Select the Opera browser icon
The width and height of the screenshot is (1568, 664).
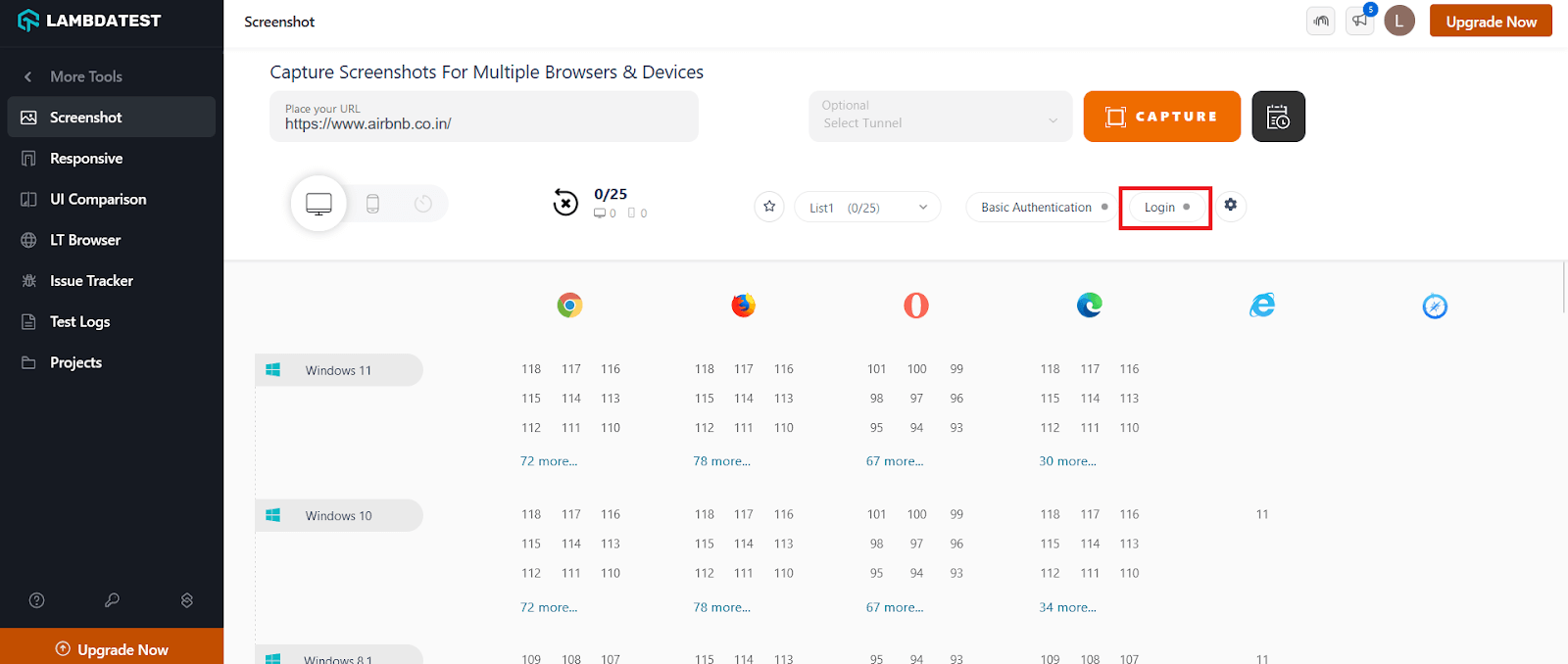pyautogui.click(x=915, y=306)
